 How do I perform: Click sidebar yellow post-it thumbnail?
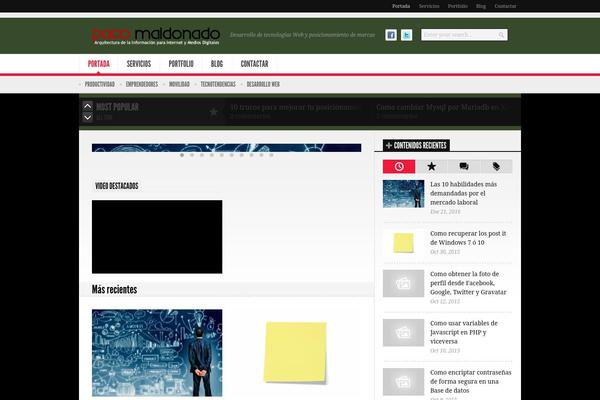coord(403,243)
